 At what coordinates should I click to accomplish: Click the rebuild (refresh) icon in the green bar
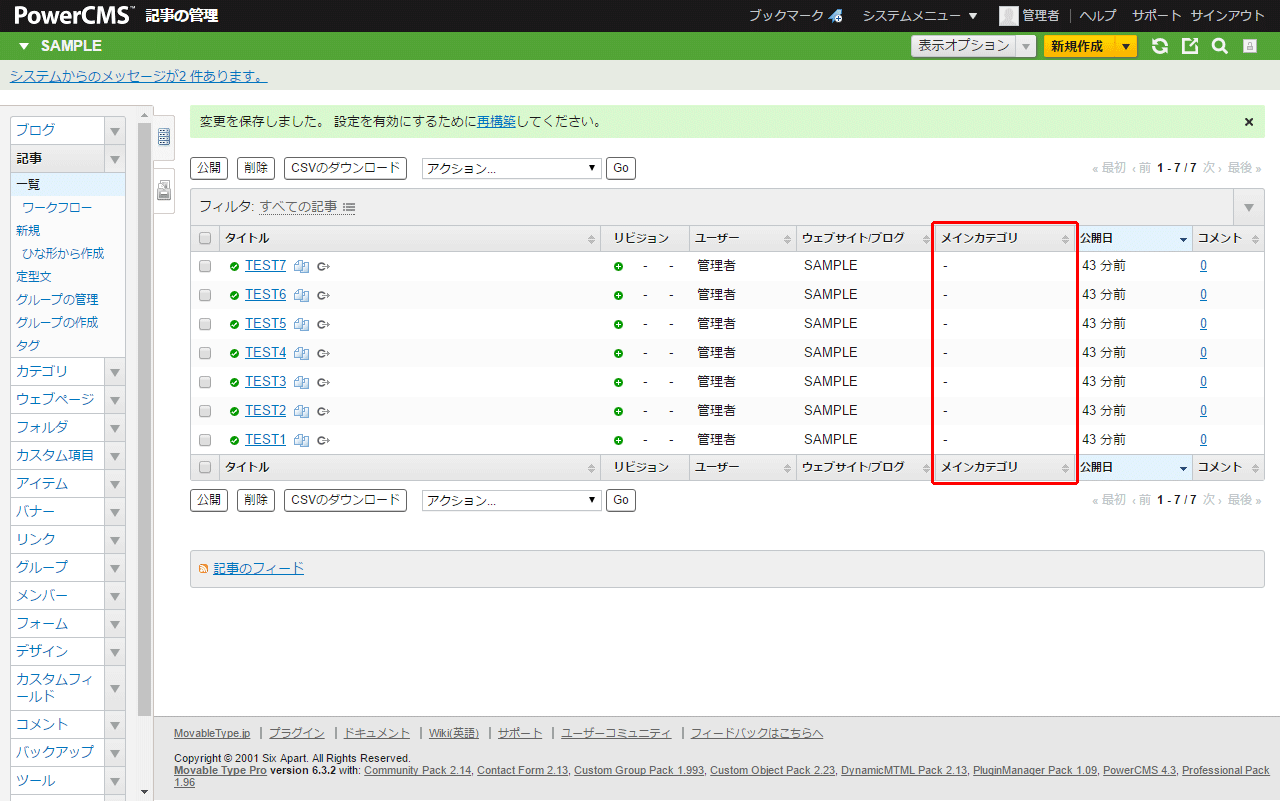click(x=1160, y=46)
